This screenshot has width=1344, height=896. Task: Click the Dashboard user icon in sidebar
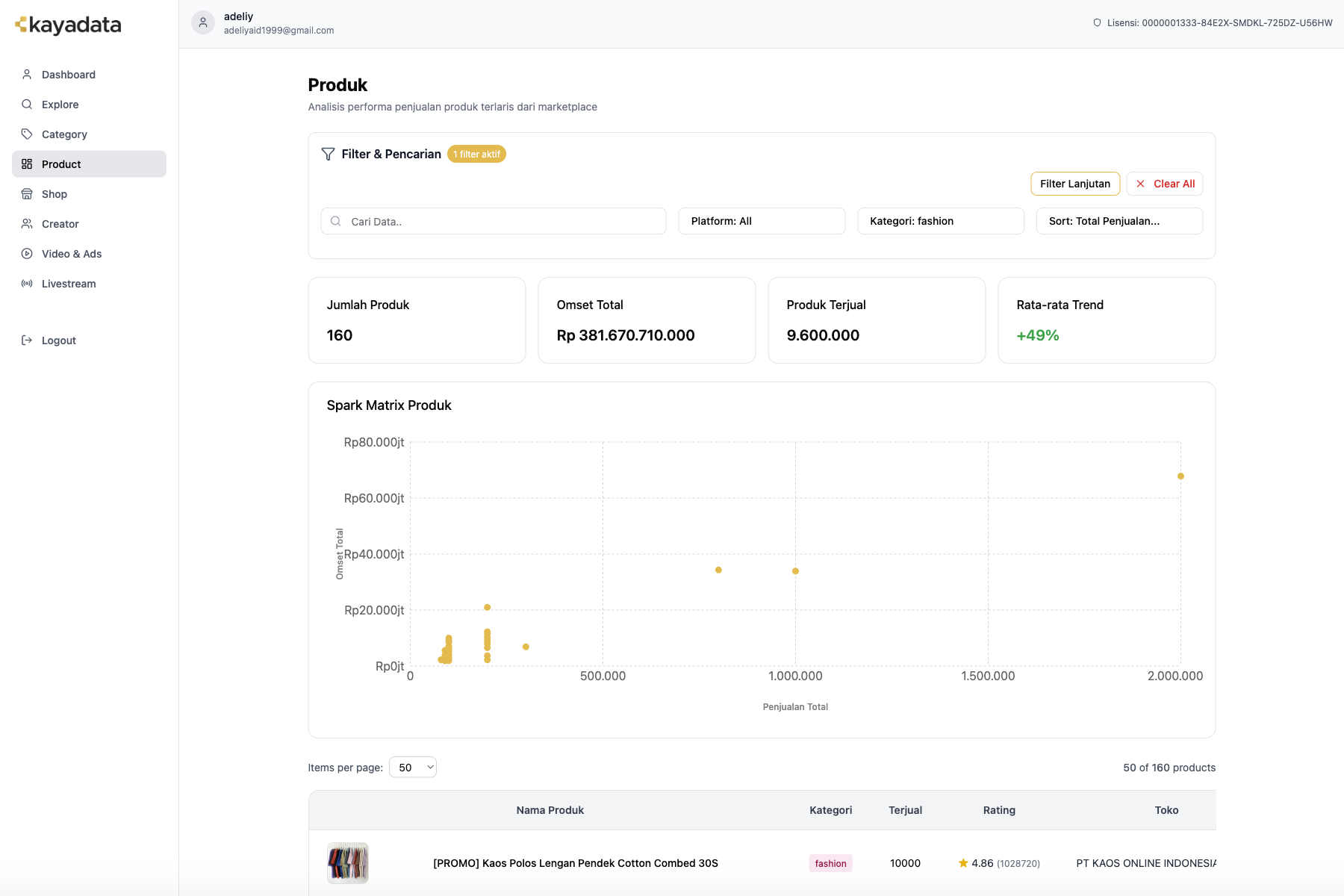click(27, 75)
